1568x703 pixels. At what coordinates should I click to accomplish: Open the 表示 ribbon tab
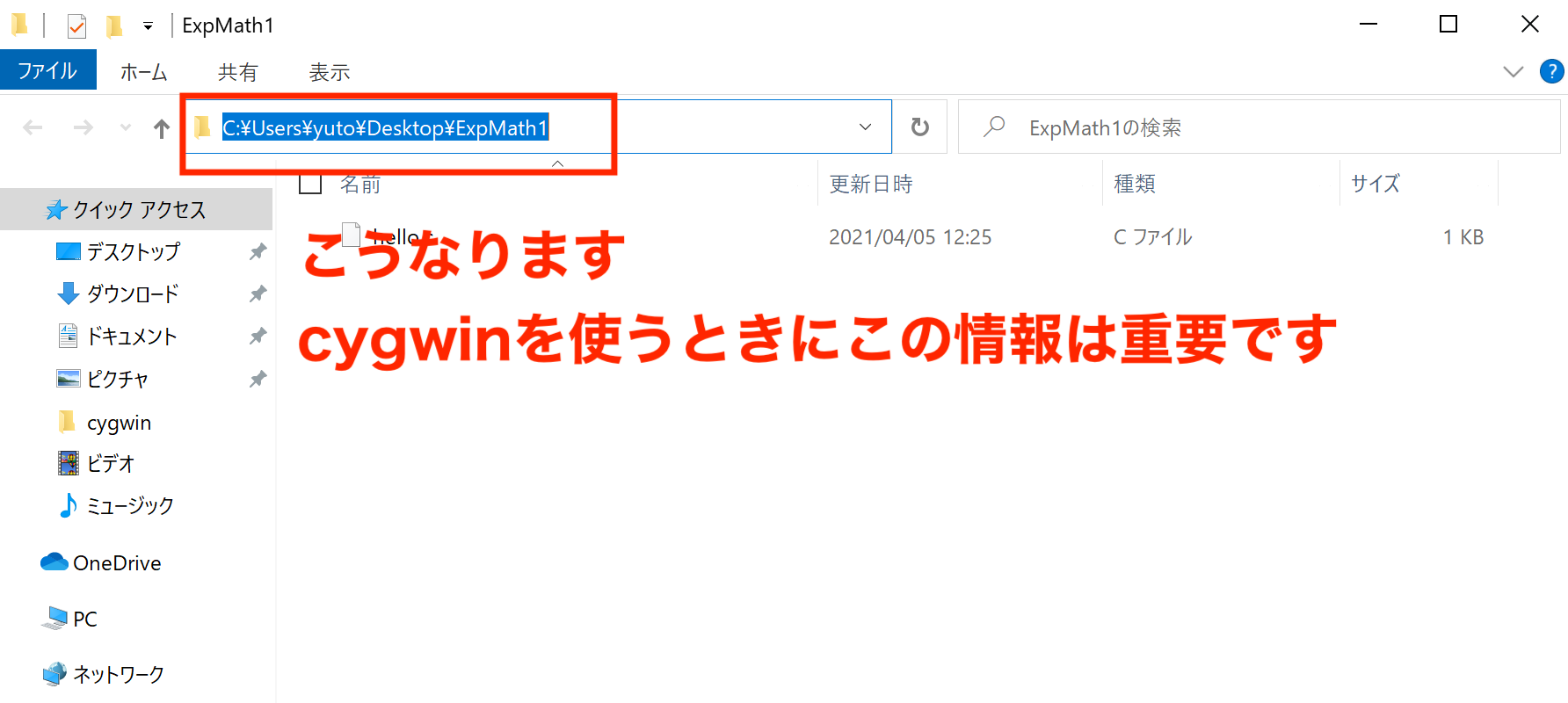click(330, 72)
